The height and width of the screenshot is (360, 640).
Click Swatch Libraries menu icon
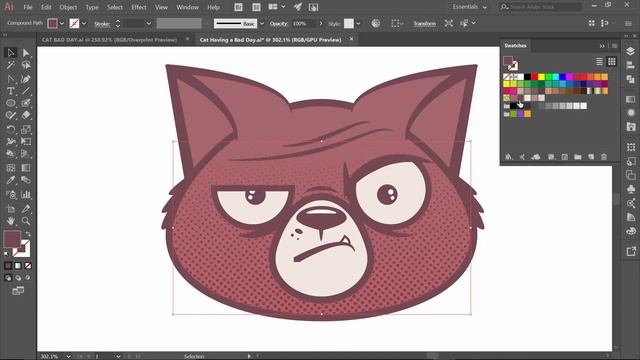pyautogui.click(x=509, y=157)
